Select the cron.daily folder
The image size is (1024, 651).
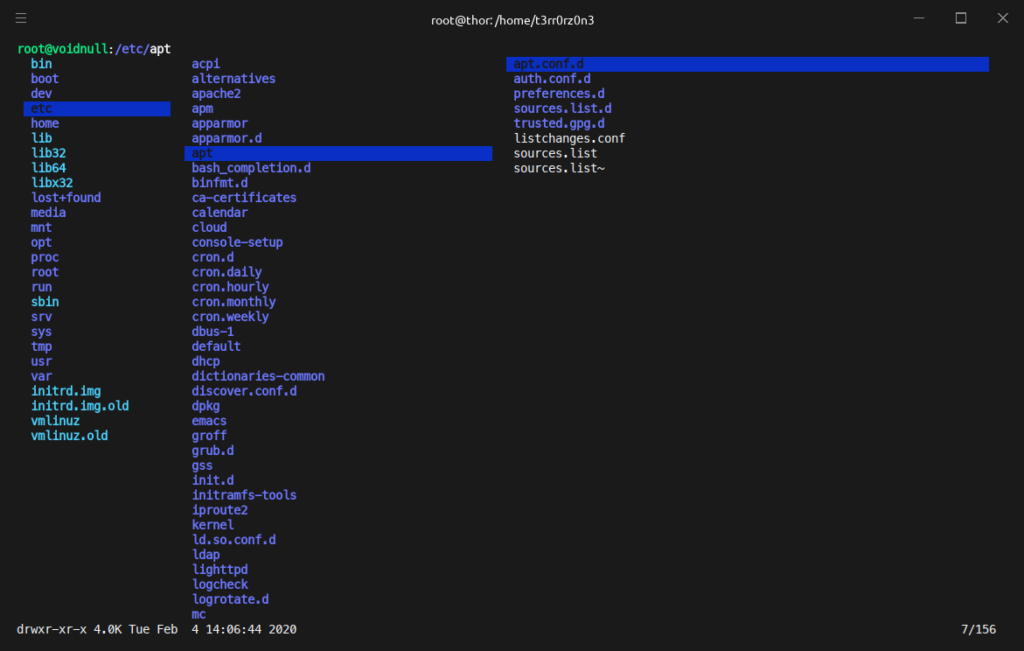(x=227, y=272)
